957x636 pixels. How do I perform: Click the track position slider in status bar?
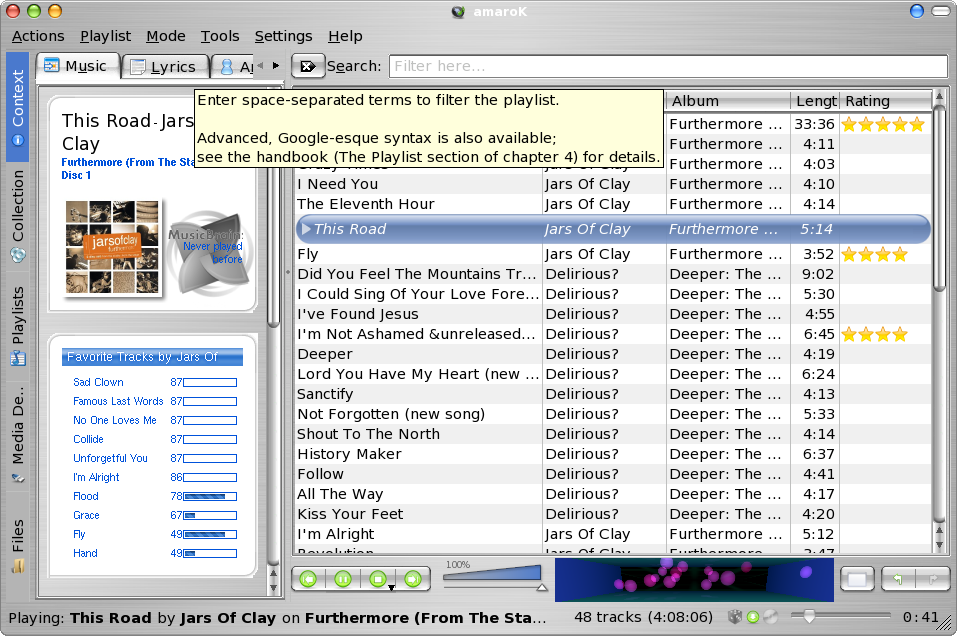[841, 616]
